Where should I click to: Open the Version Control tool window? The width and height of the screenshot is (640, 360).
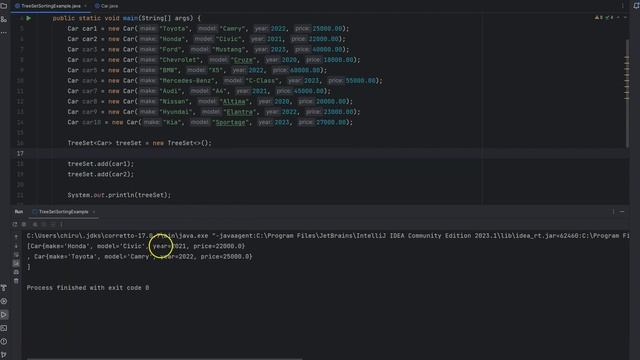tap(4, 355)
